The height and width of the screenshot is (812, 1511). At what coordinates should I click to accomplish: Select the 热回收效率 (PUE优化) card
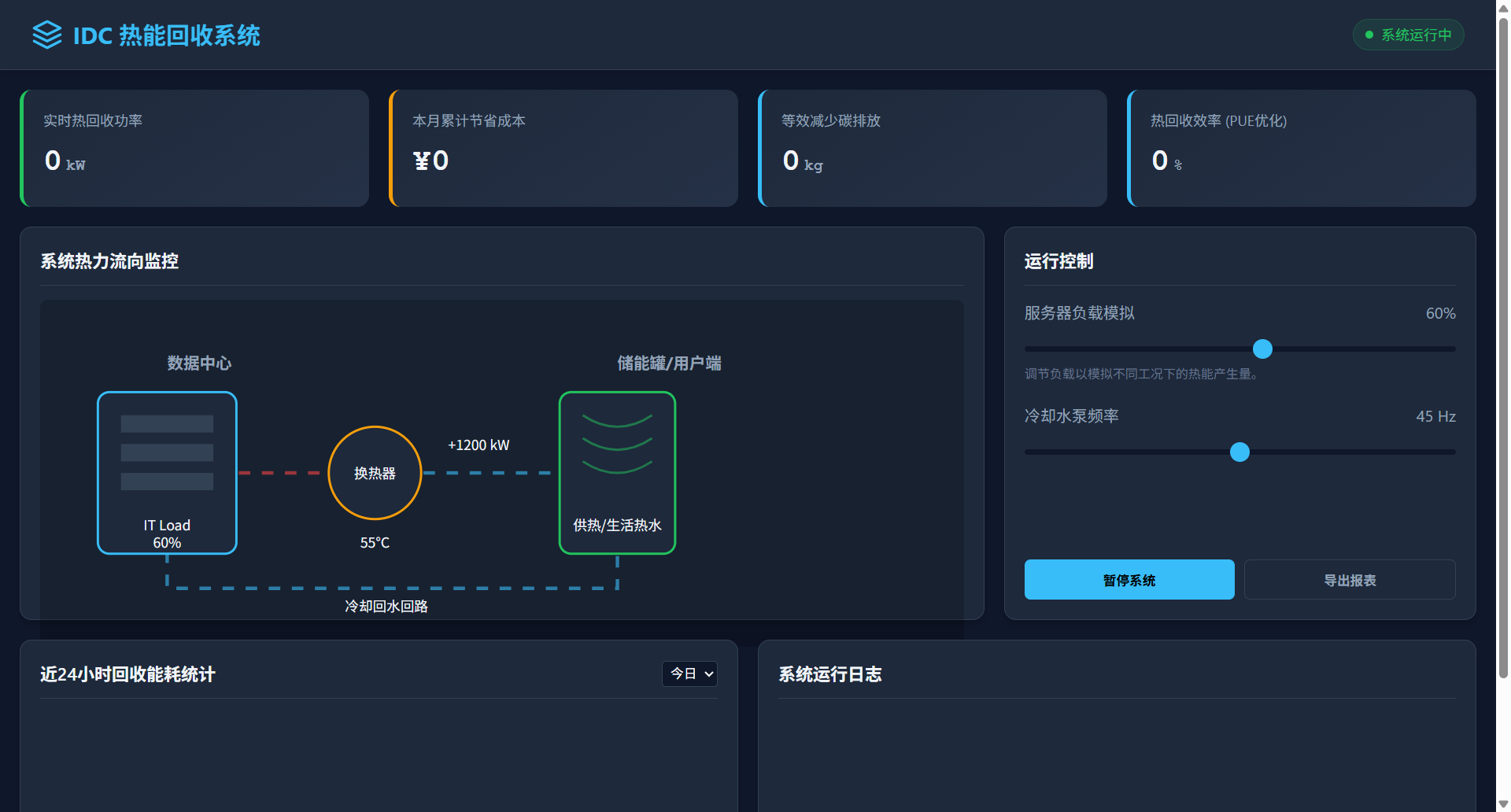pyautogui.click(x=1302, y=148)
